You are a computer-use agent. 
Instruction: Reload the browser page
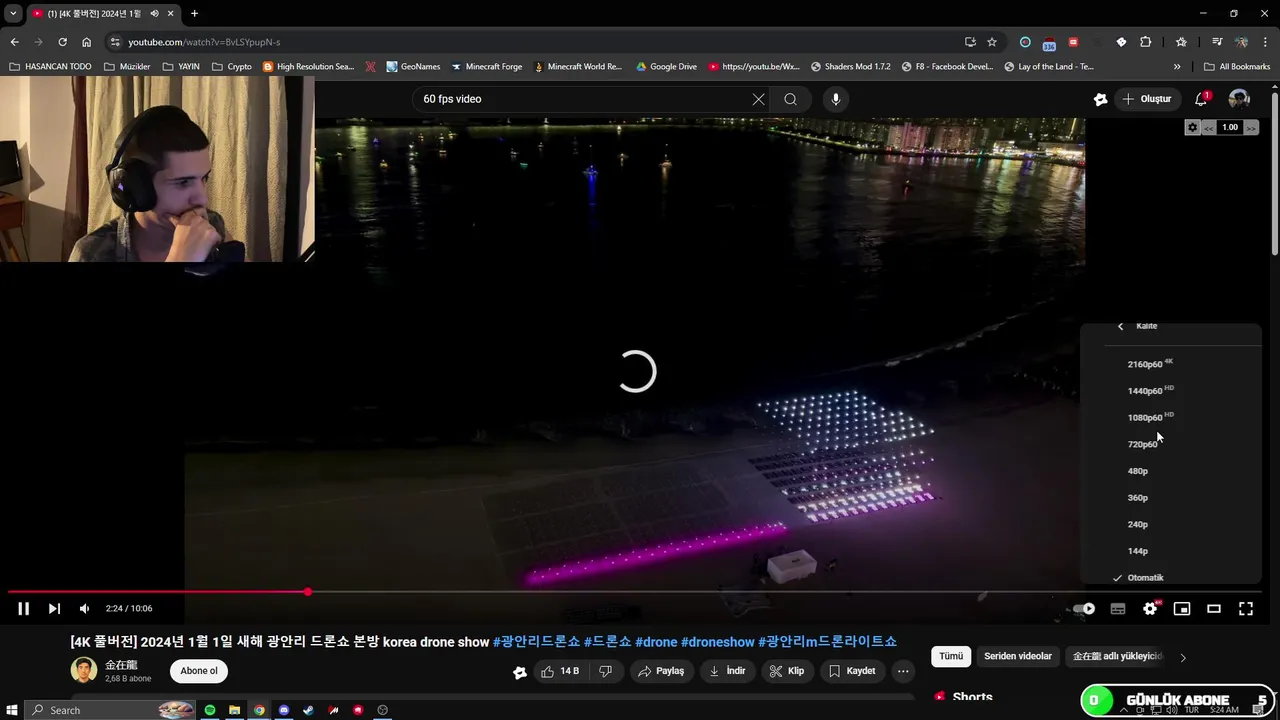pos(62,42)
